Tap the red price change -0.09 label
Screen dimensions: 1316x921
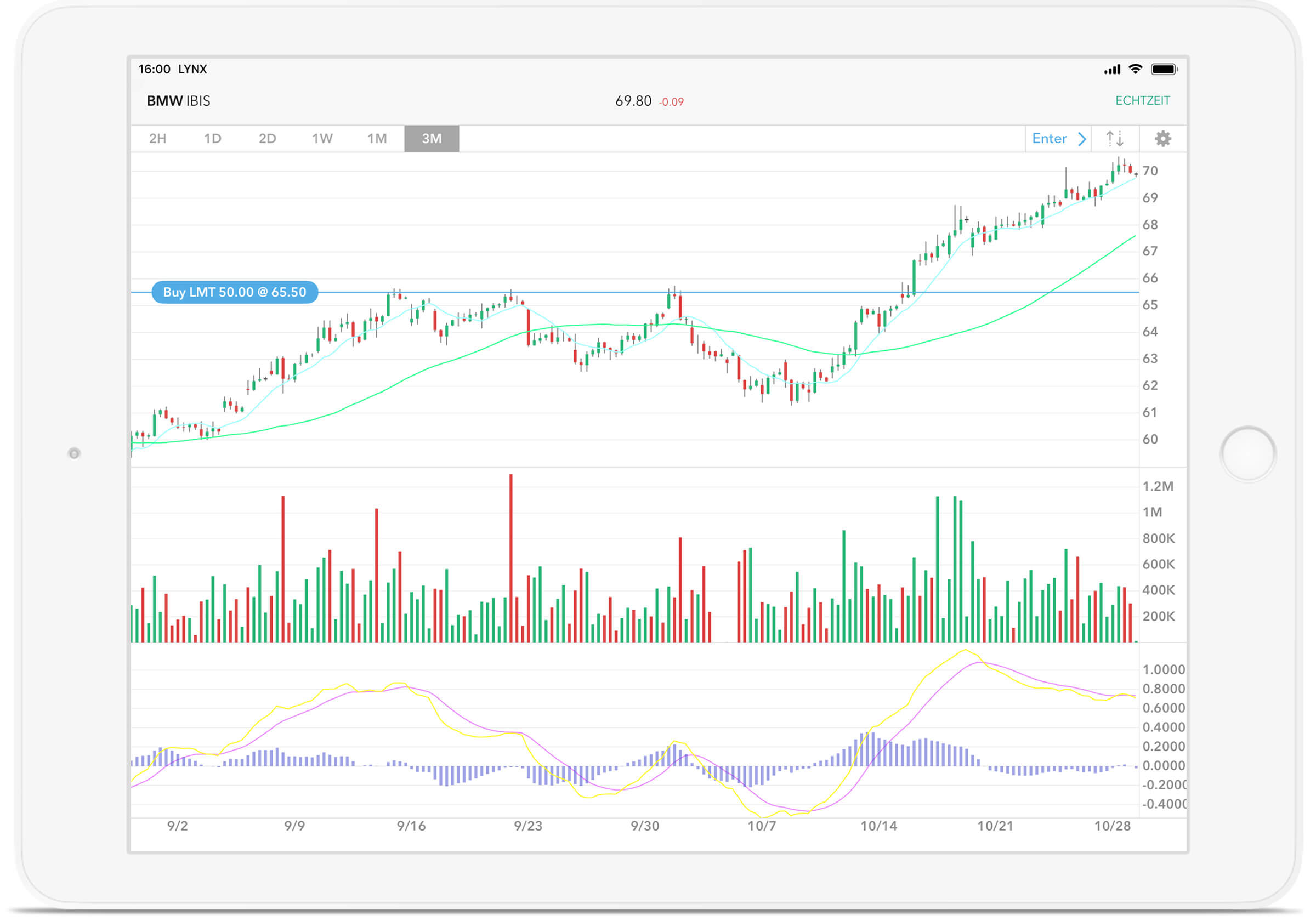coord(672,101)
